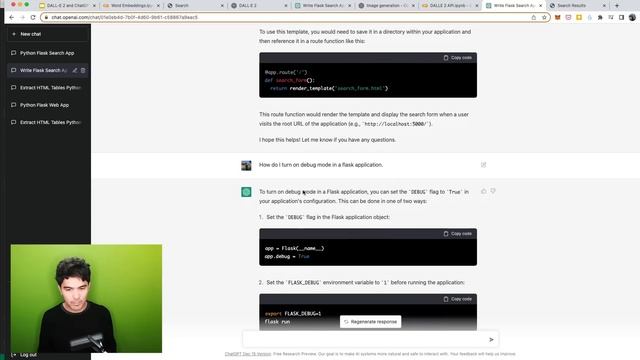Open the yellow extension icon in toolbar
This screenshot has width=640, height=360.
click(x=579, y=18)
